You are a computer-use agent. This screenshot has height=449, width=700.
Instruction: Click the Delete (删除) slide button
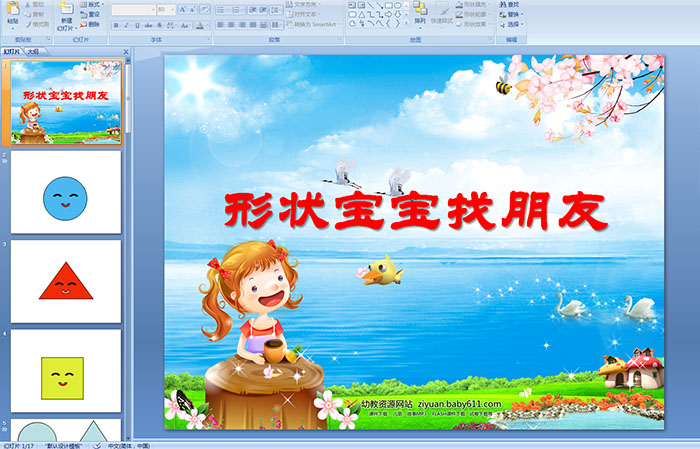tap(90, 24)
